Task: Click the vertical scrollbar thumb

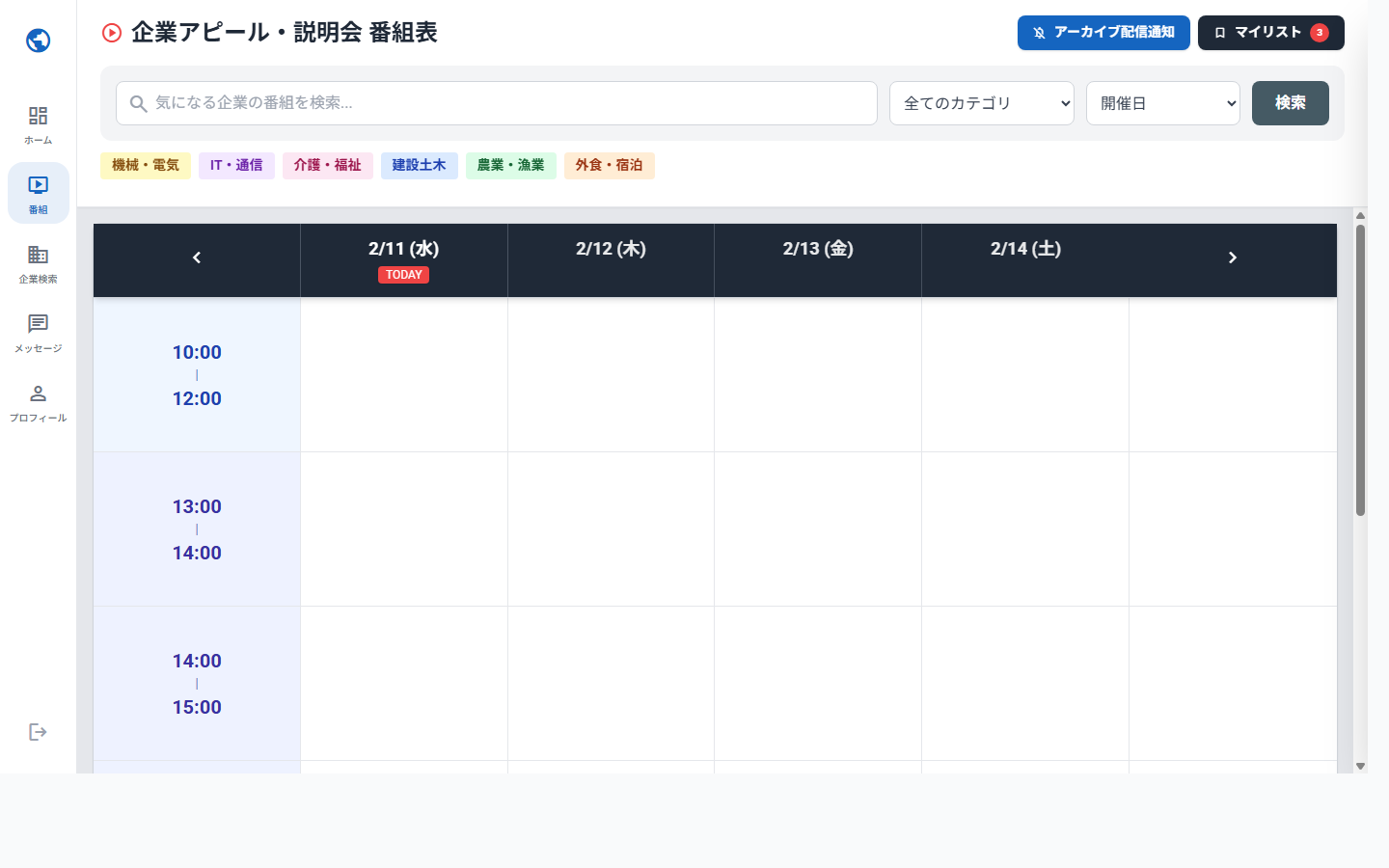Action: (1360, 370)
